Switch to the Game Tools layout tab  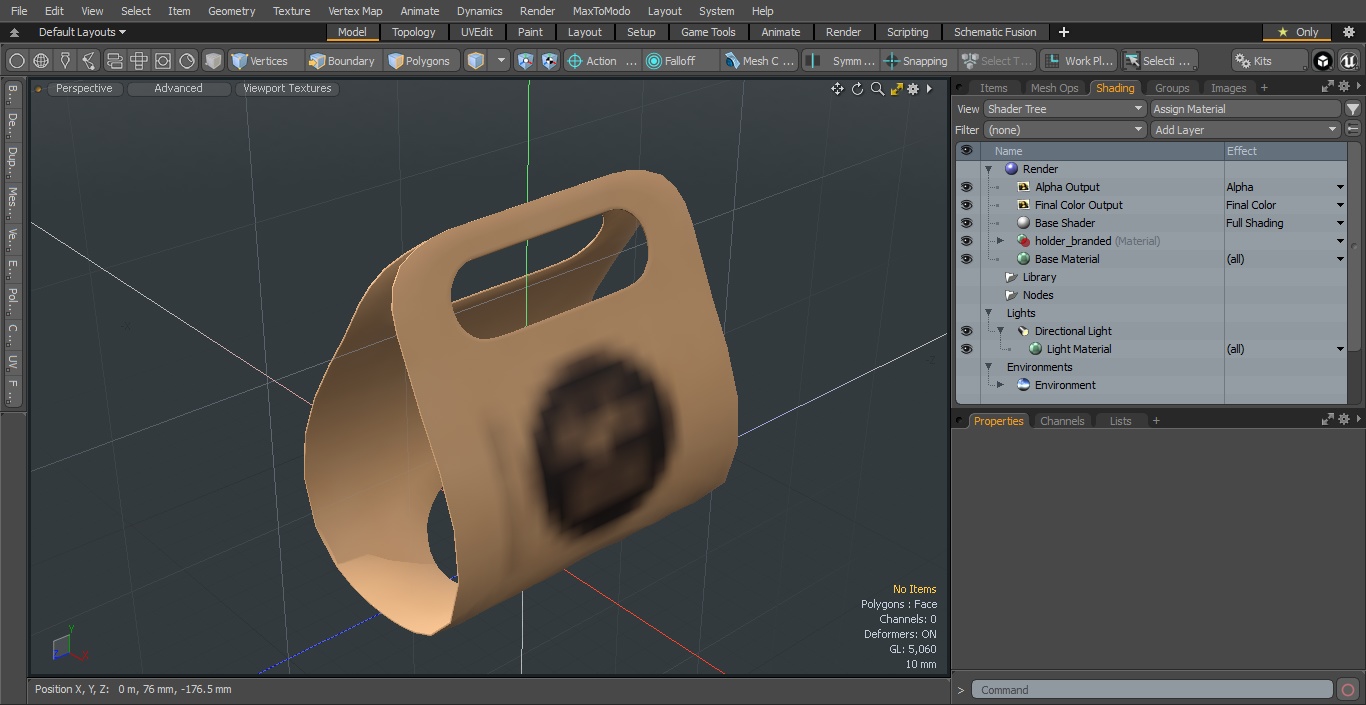click(708, 32)
